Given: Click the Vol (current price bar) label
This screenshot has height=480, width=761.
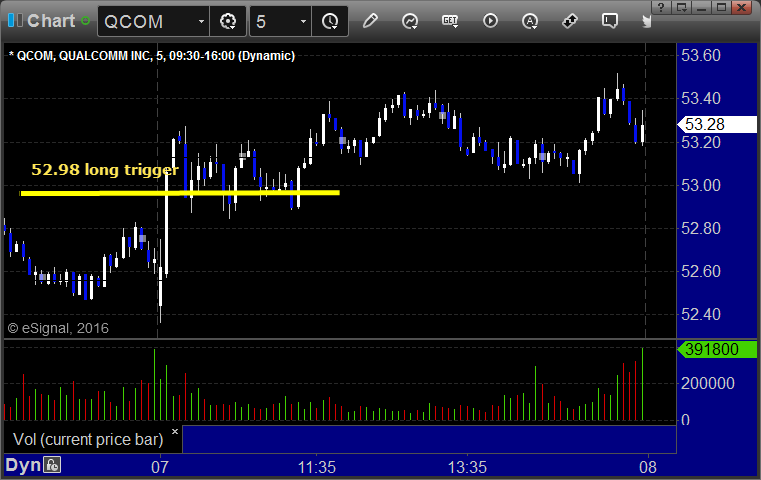Looking at the screenshot, I should tap(88, 440).
